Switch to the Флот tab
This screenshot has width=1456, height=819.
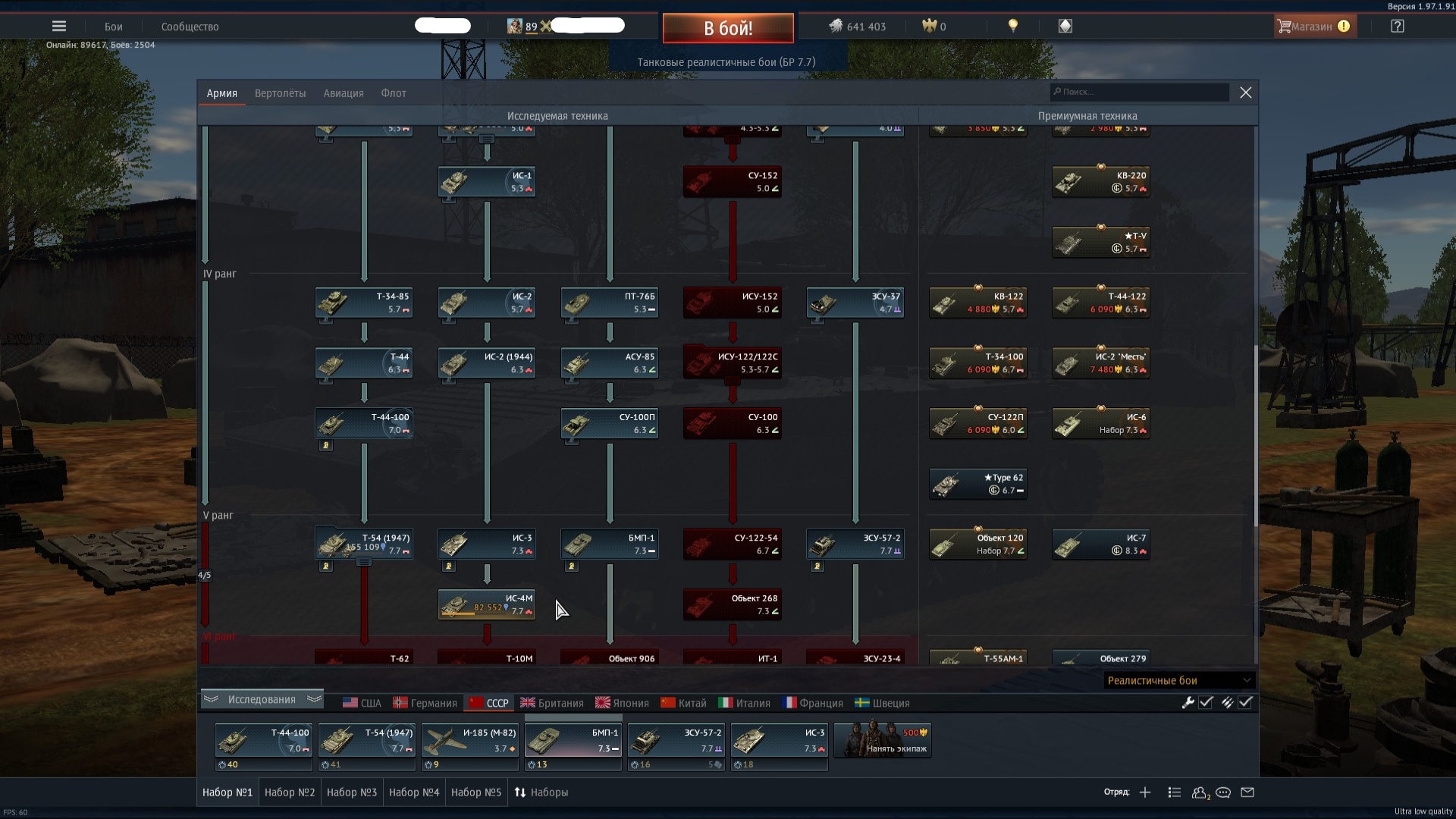click(394, 93)
